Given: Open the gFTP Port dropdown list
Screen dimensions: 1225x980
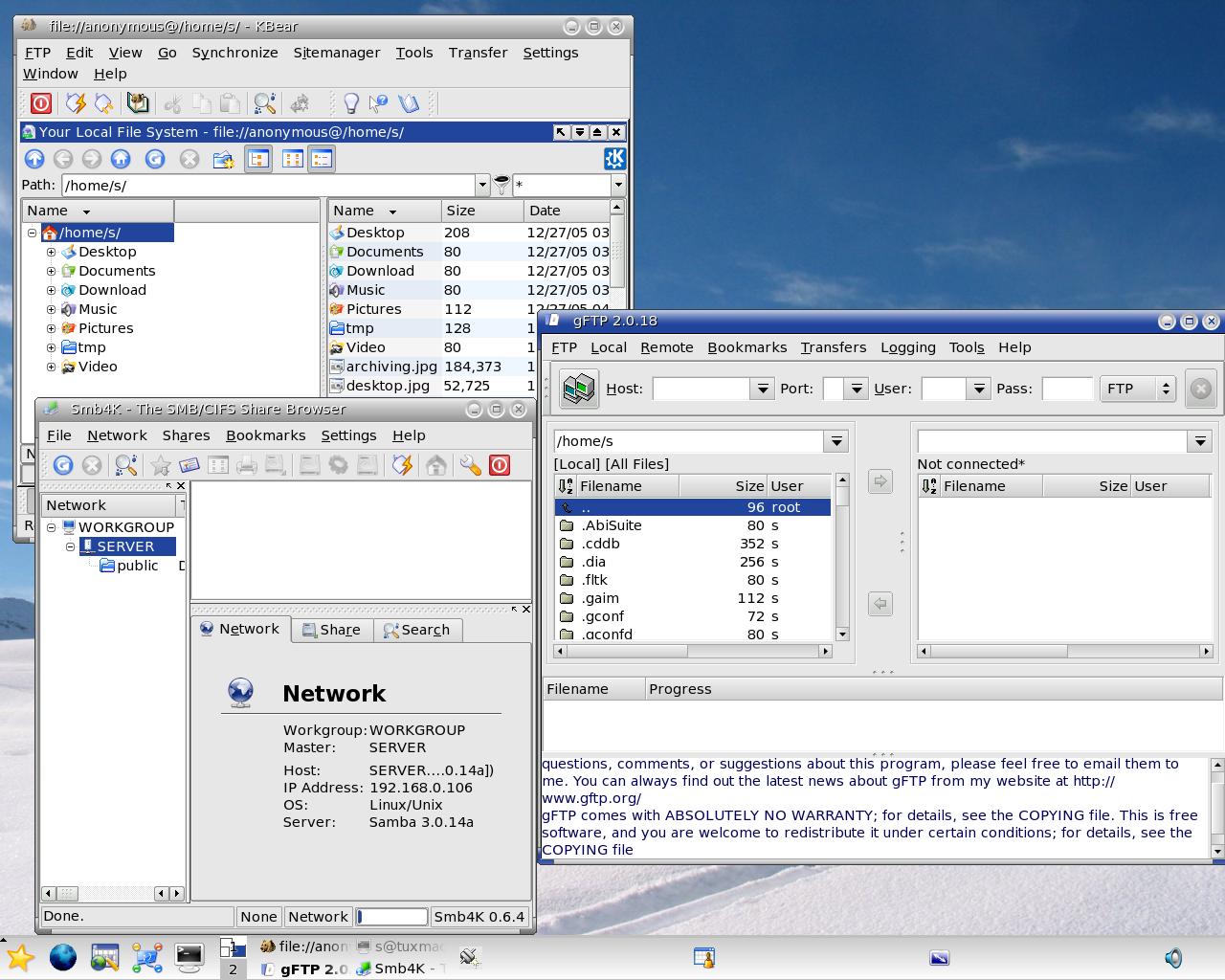Looking at the screenshot, I should pos(857,389).
